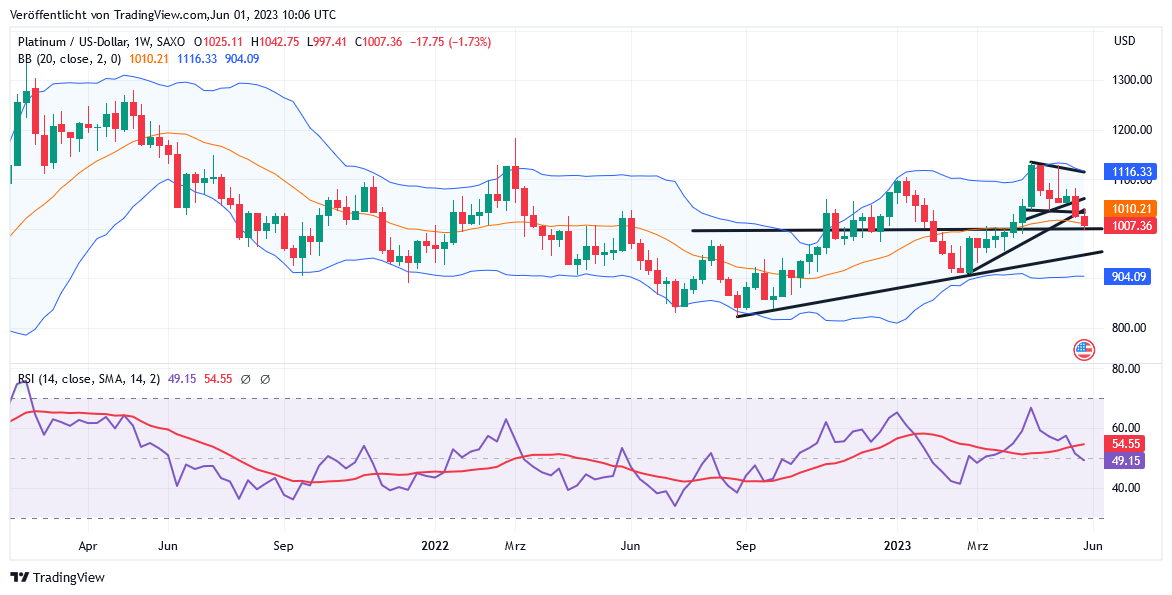This screenshot has width=1172, height=595.
Task: Click the orange 1010.21 basis price tag
Action: tap(1133, 209)
